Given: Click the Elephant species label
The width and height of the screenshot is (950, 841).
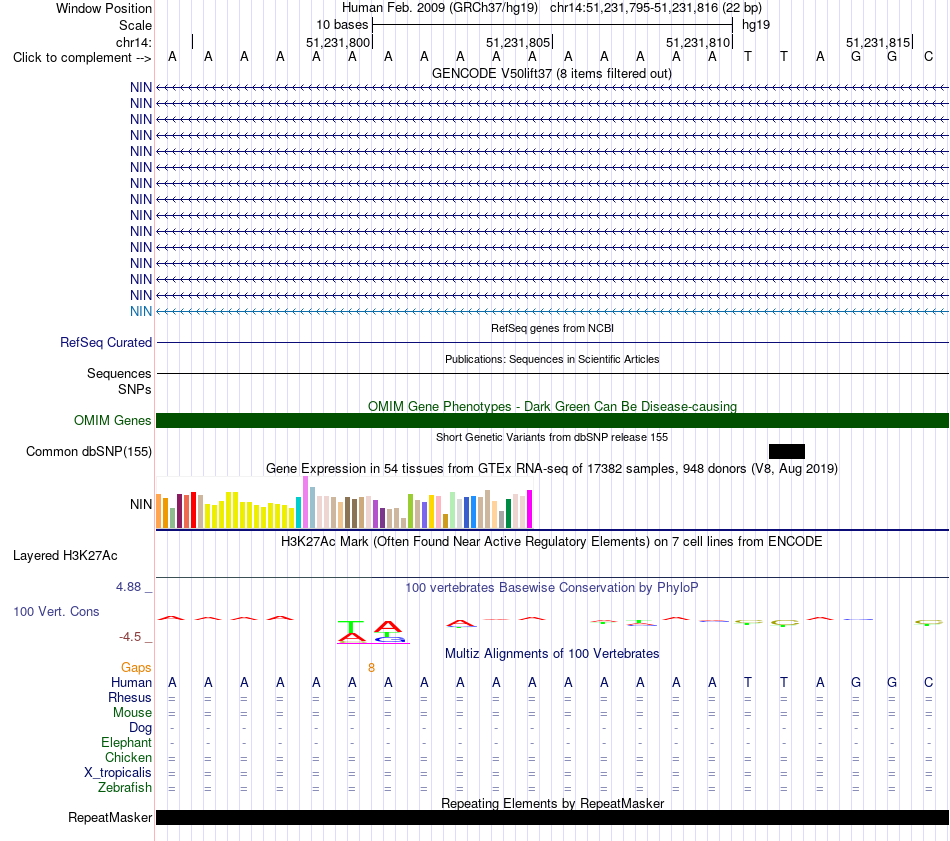Looking at the screenshot, I should click(126, 742).
